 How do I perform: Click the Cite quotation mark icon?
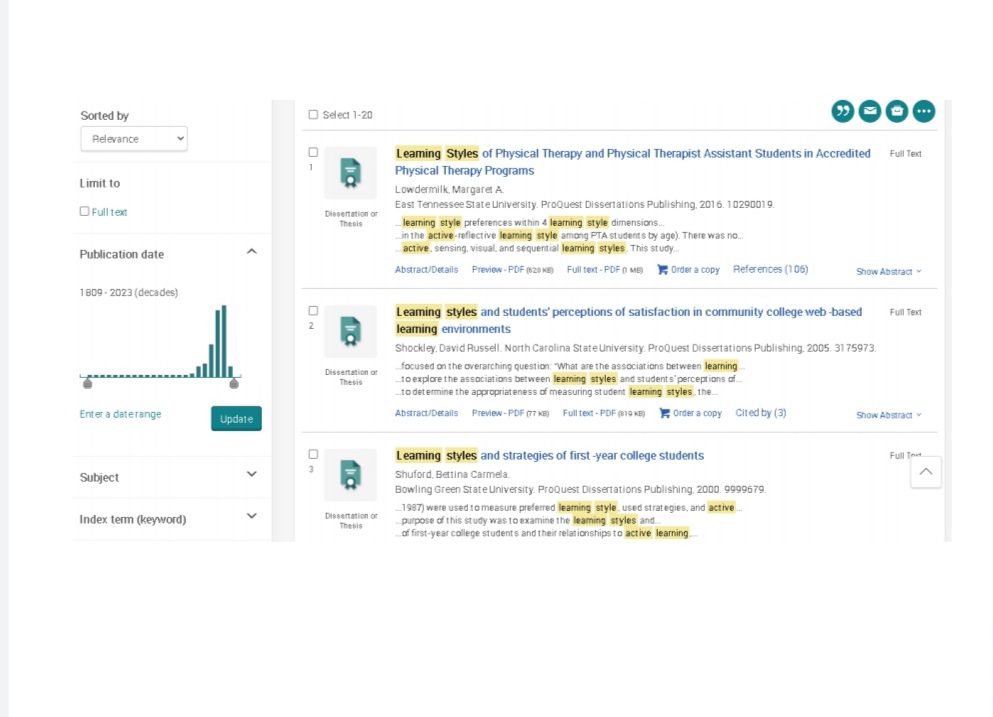click(x=843, y=111)
